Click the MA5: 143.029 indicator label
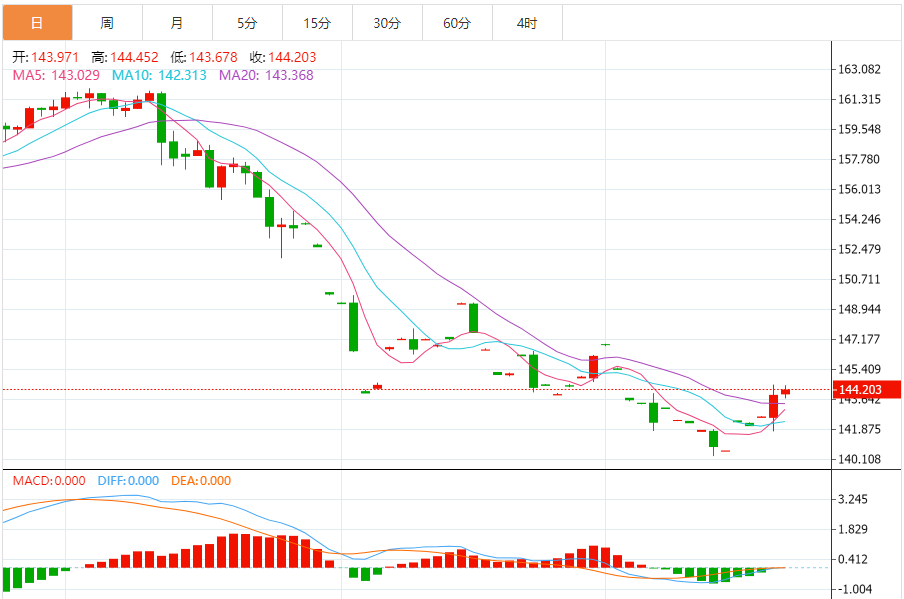904x599 pixels. (56, 75)
